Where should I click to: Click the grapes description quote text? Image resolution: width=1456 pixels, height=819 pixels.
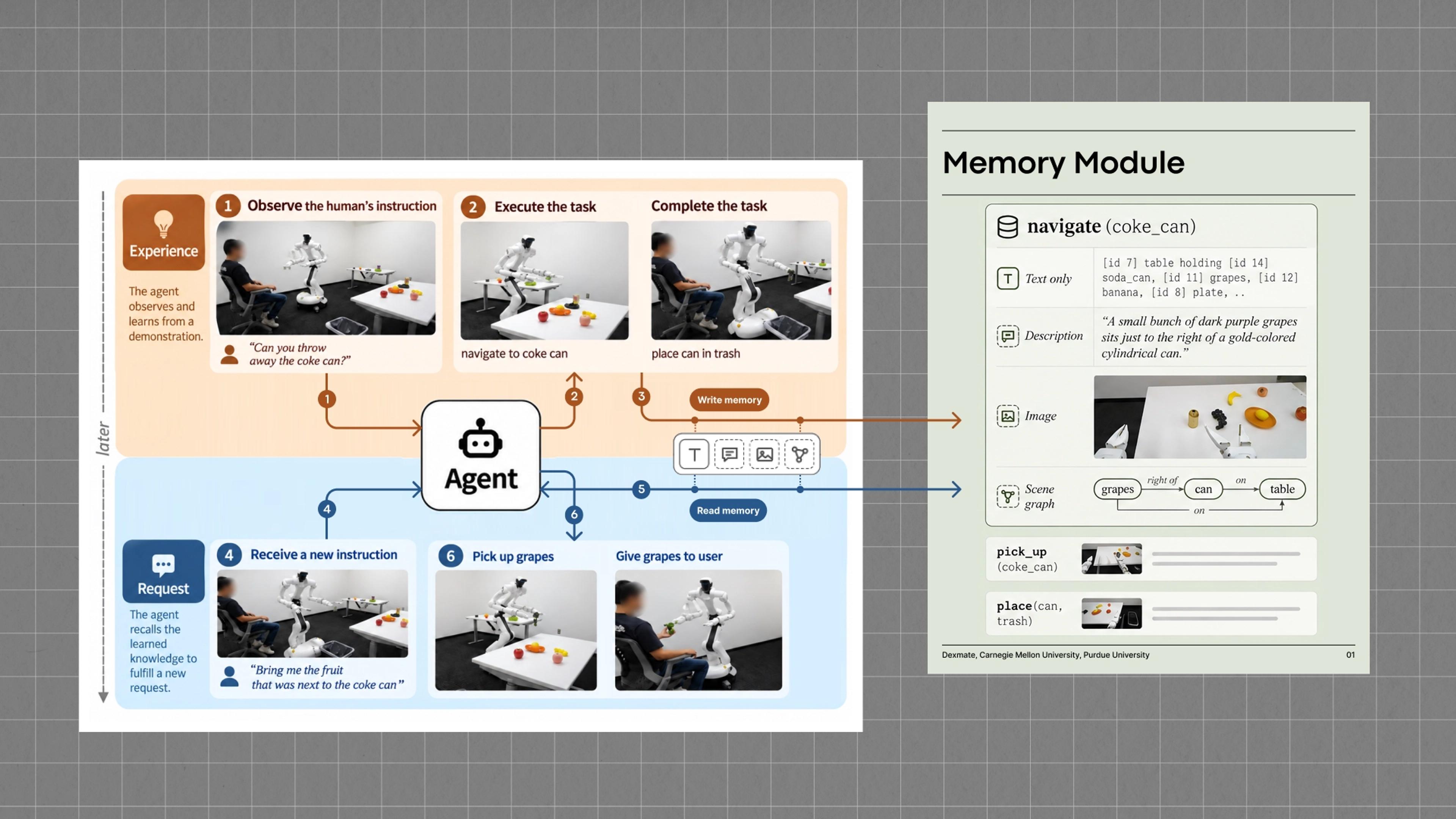click(x=1199, y=337)
